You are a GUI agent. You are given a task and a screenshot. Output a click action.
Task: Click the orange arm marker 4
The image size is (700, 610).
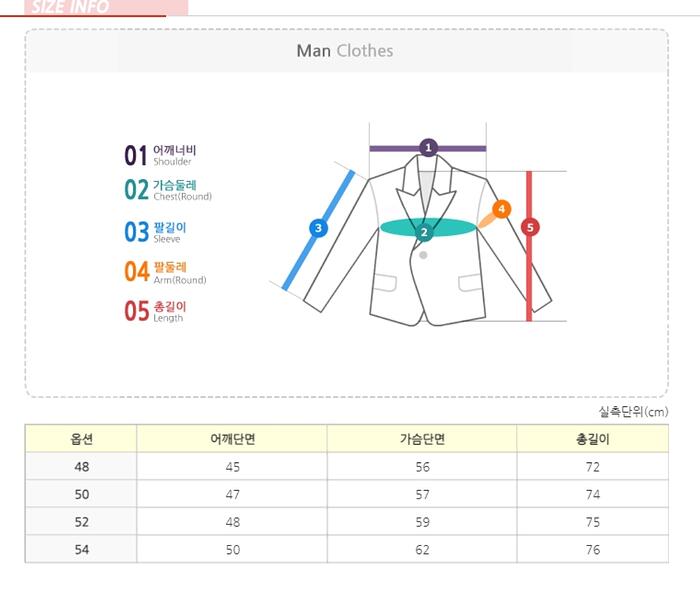(501, 209)
